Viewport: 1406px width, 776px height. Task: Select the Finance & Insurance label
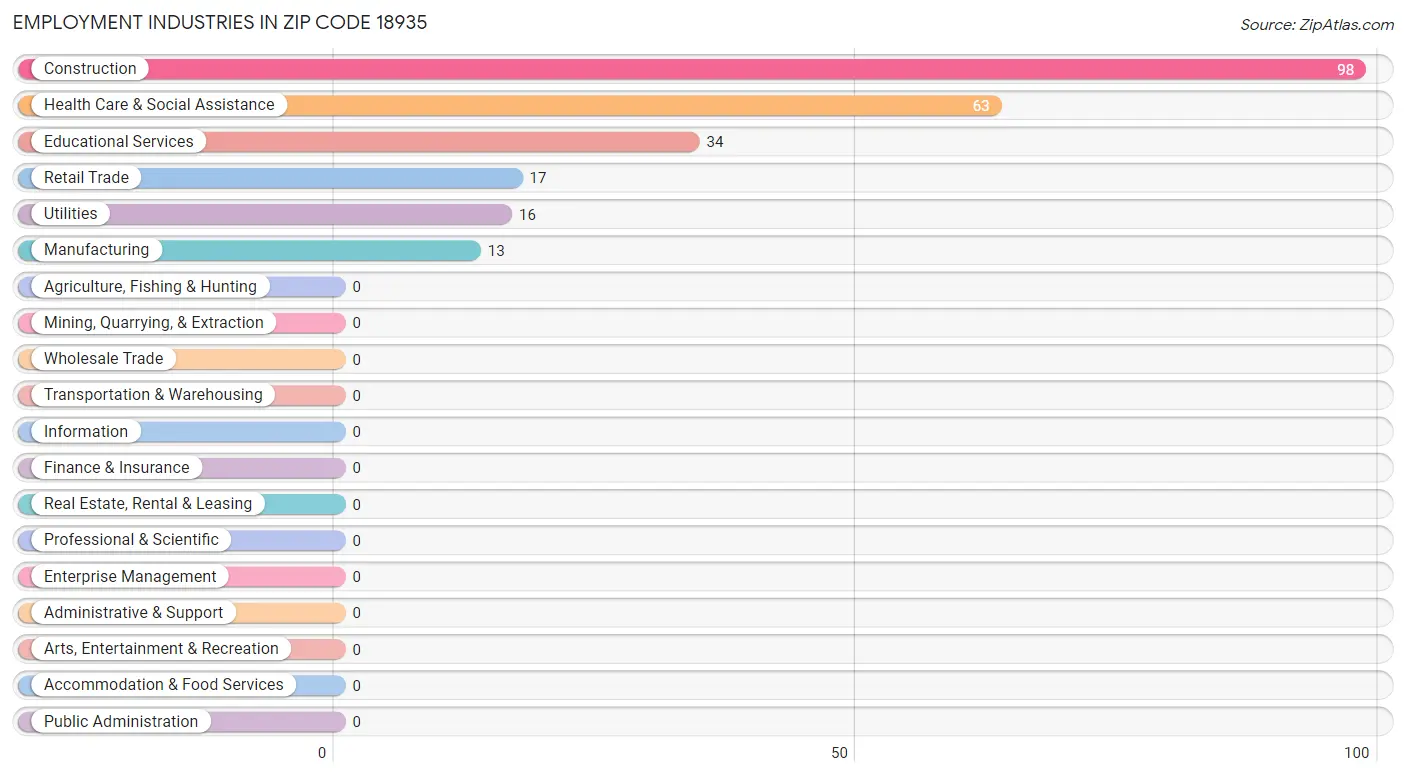tap(116, 468)
